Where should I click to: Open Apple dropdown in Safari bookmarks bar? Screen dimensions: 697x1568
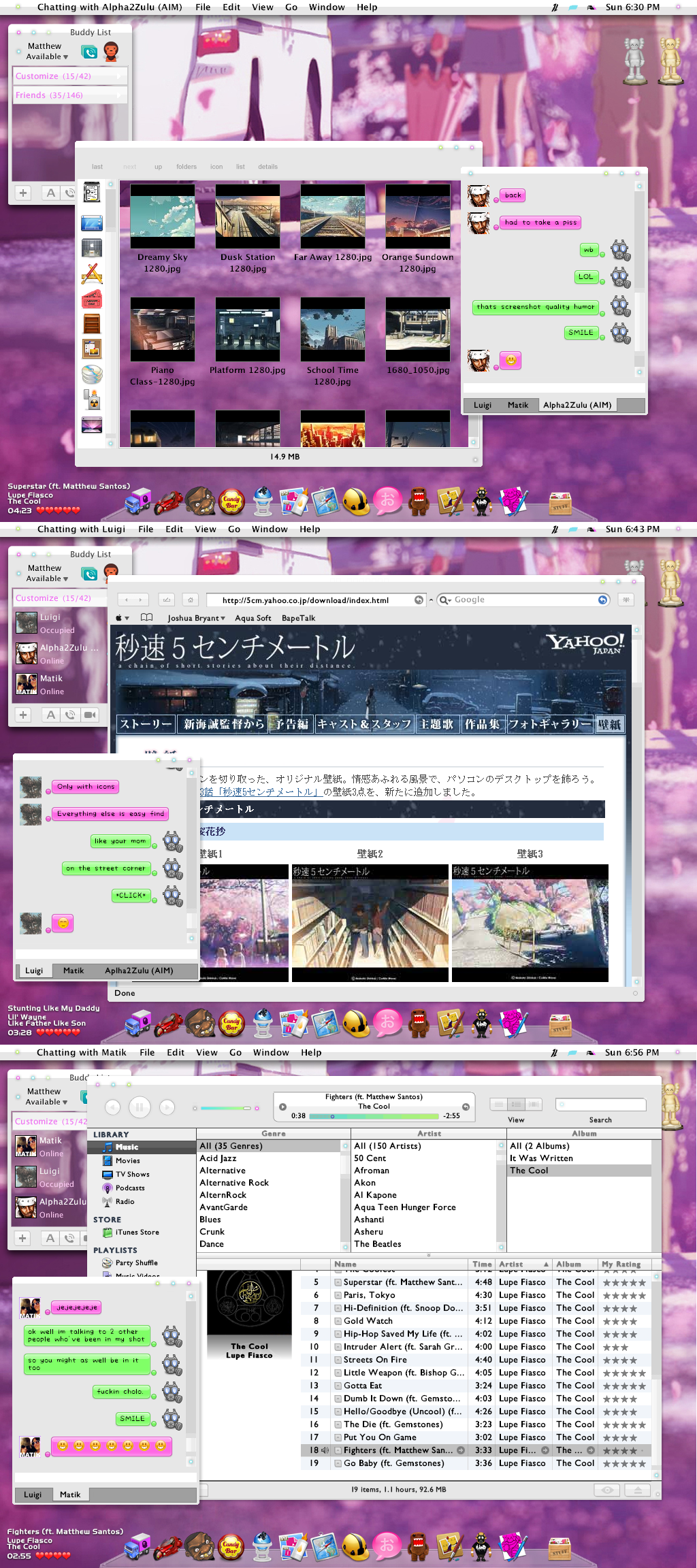coord(123,618)
